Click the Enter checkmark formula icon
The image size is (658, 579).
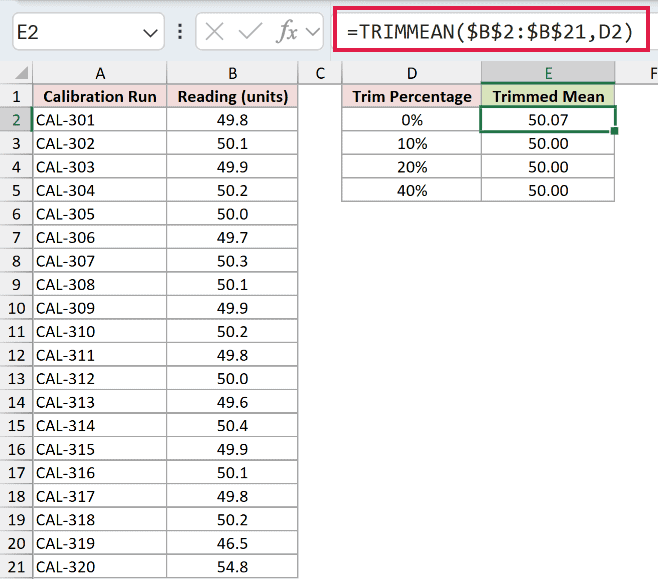(250, 32)
